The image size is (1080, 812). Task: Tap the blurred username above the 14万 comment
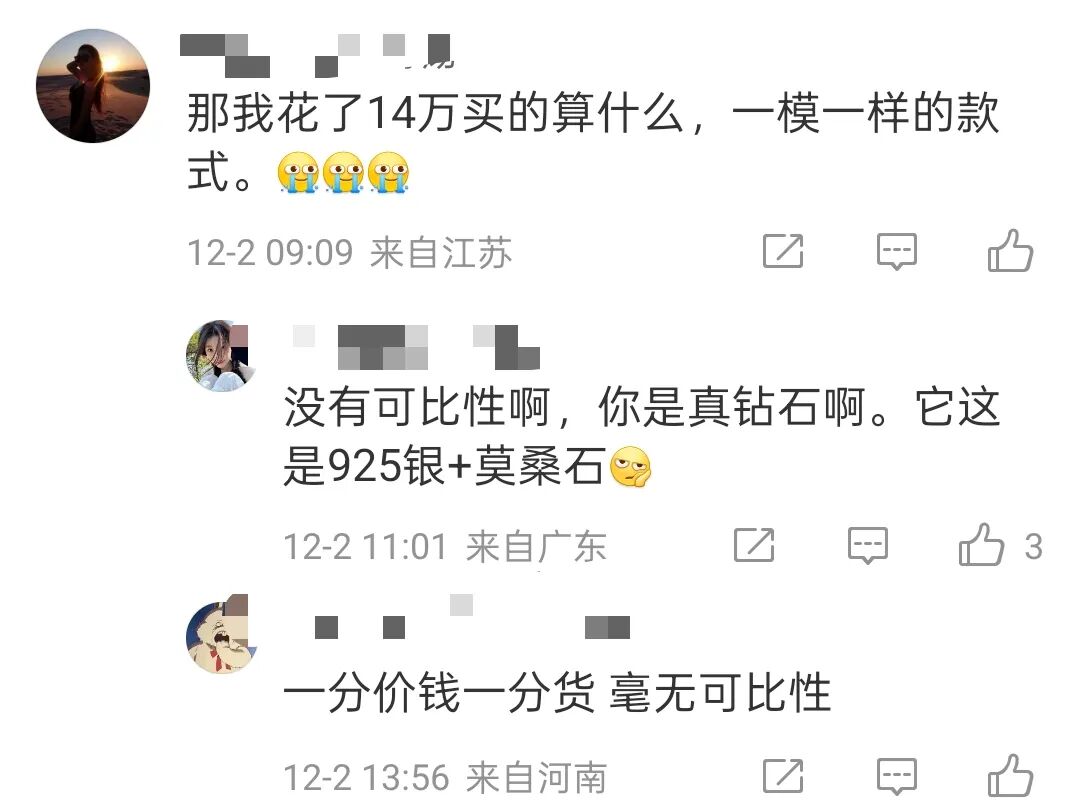coord(315,55)
